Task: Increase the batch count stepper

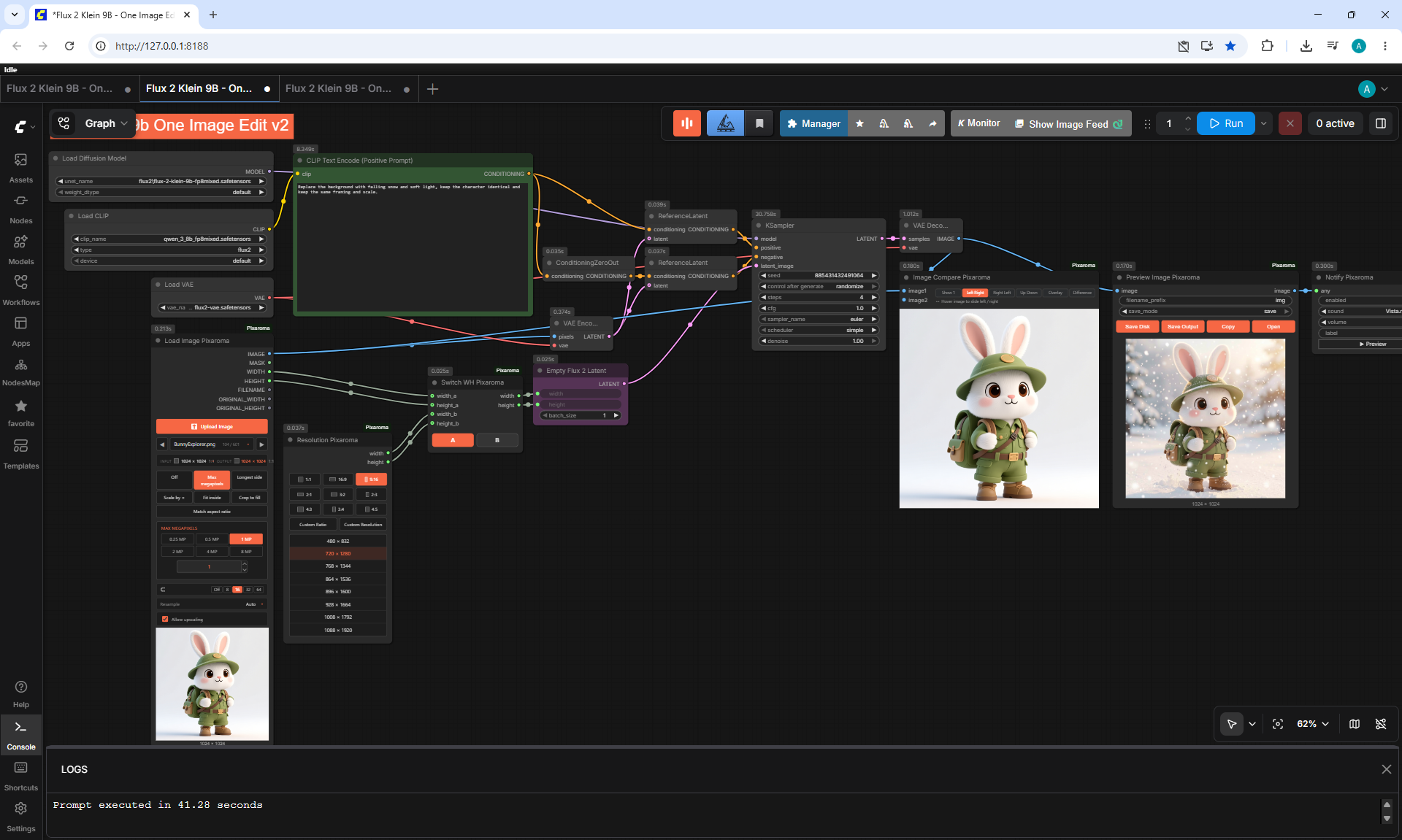Action: (x=1188, y=118)
